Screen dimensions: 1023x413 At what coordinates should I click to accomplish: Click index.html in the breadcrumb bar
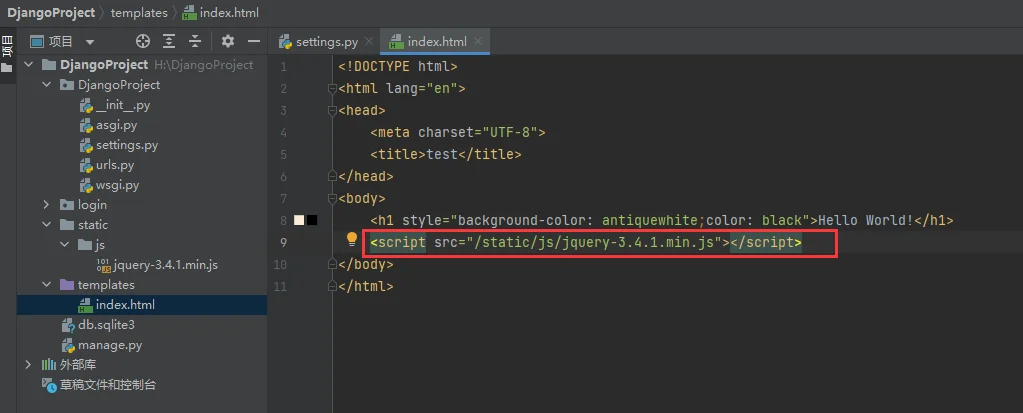229,12
